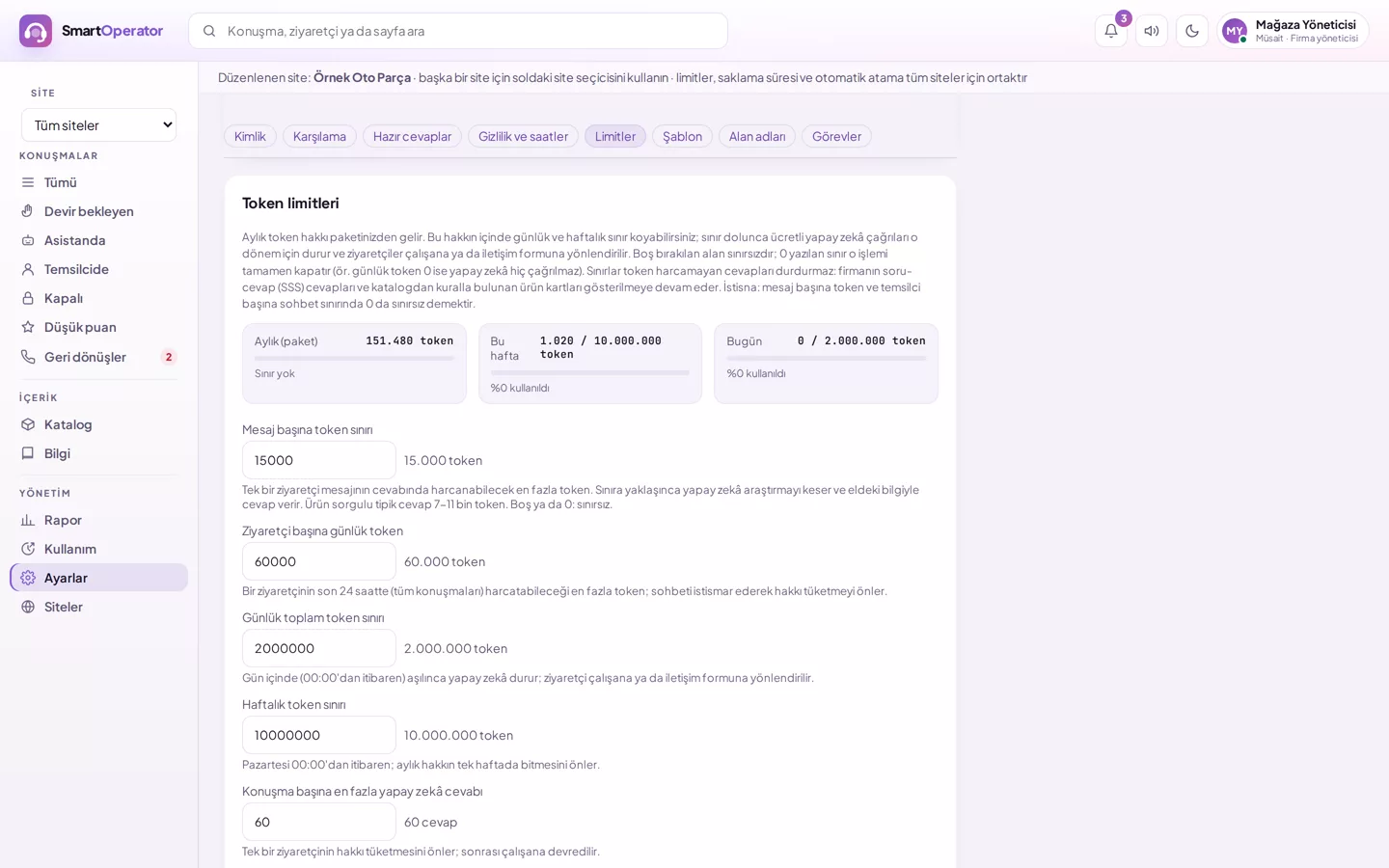This screenshot has height=868, width=1389.
Task: Select the Limitler tab
Action: (x=615, y=136)
